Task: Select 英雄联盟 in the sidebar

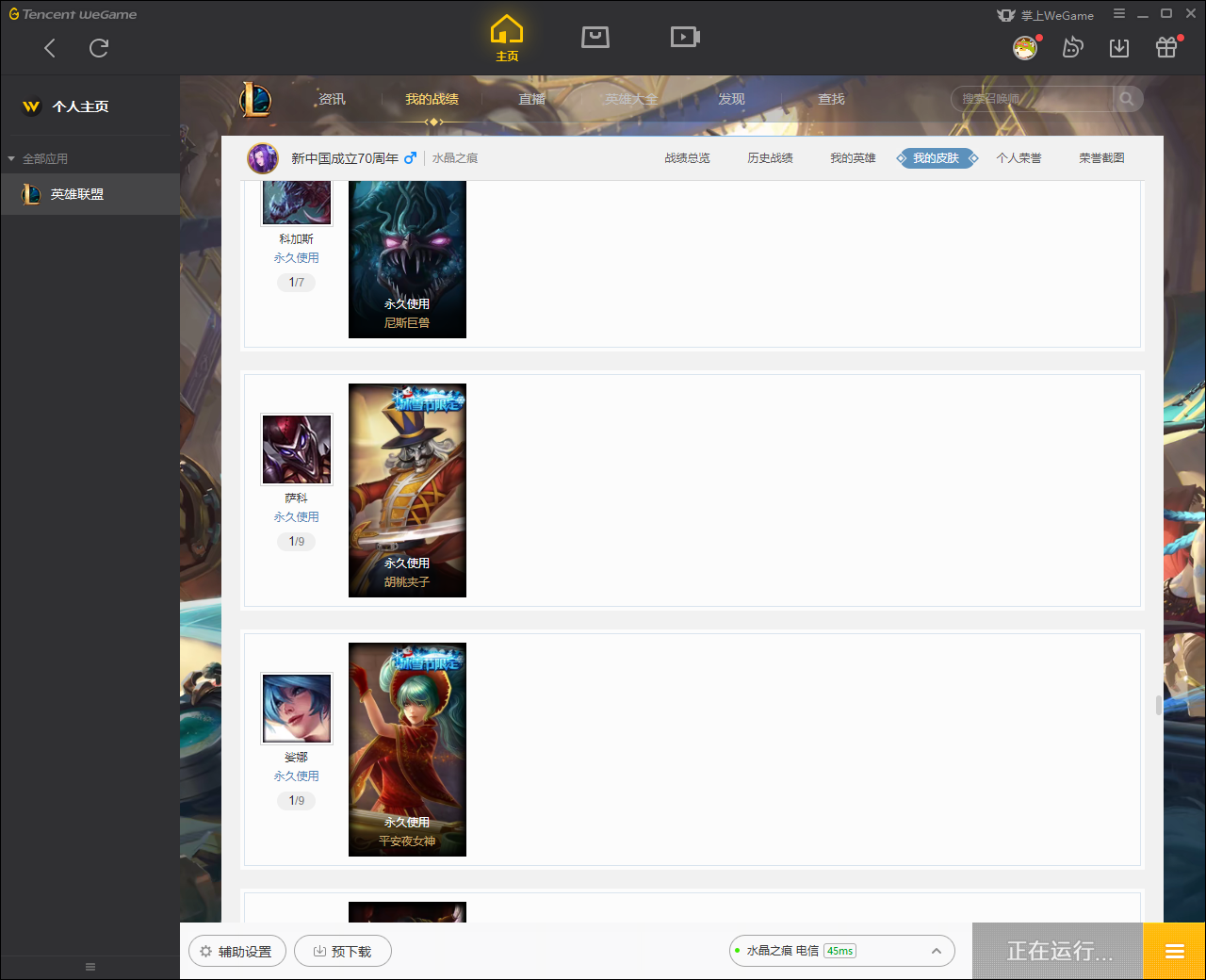Action: [90, 194]
